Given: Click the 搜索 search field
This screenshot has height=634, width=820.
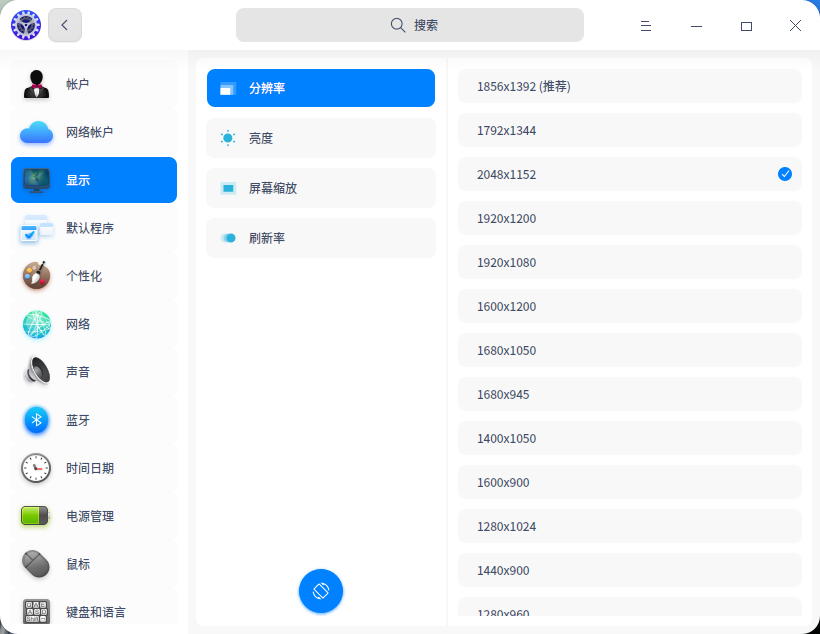Looking at the screenshot, I should tap(409, 25).
